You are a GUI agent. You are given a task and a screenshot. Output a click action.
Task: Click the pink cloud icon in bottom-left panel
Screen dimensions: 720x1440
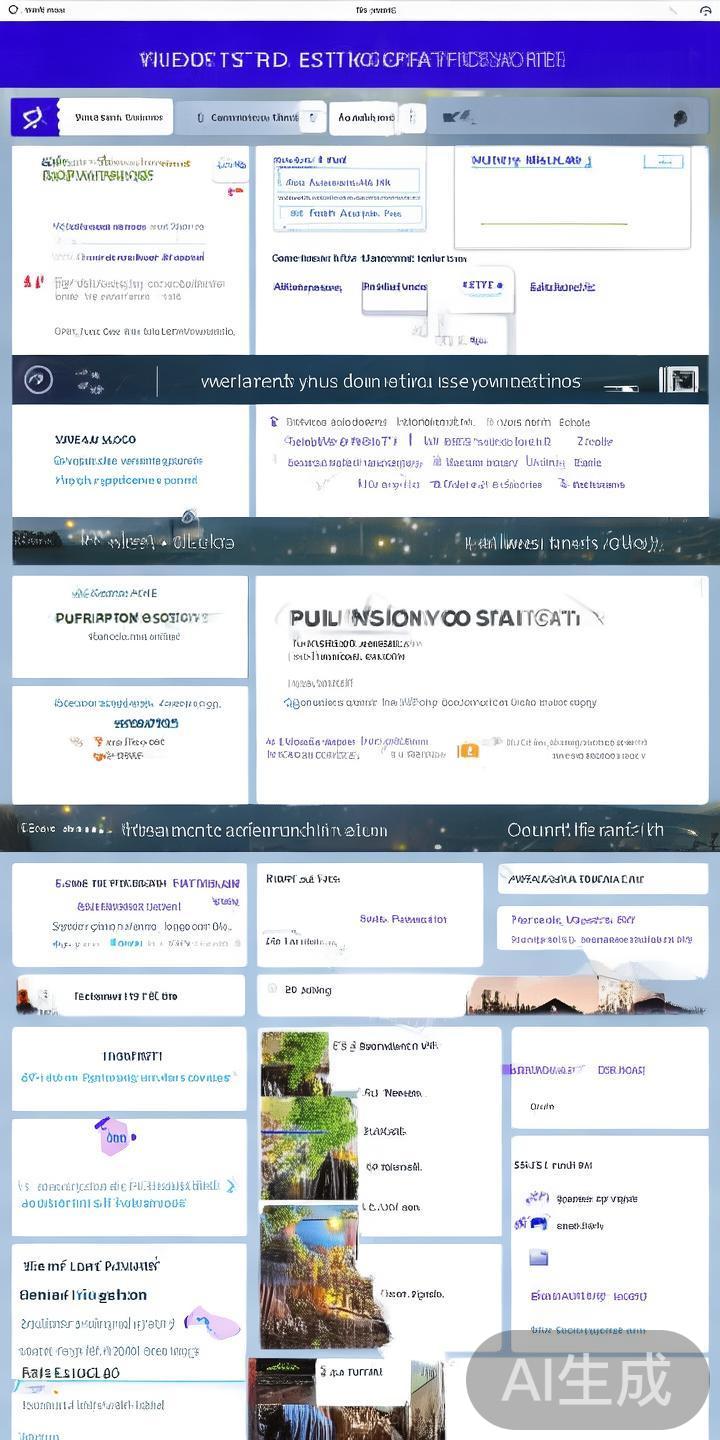212,1323
